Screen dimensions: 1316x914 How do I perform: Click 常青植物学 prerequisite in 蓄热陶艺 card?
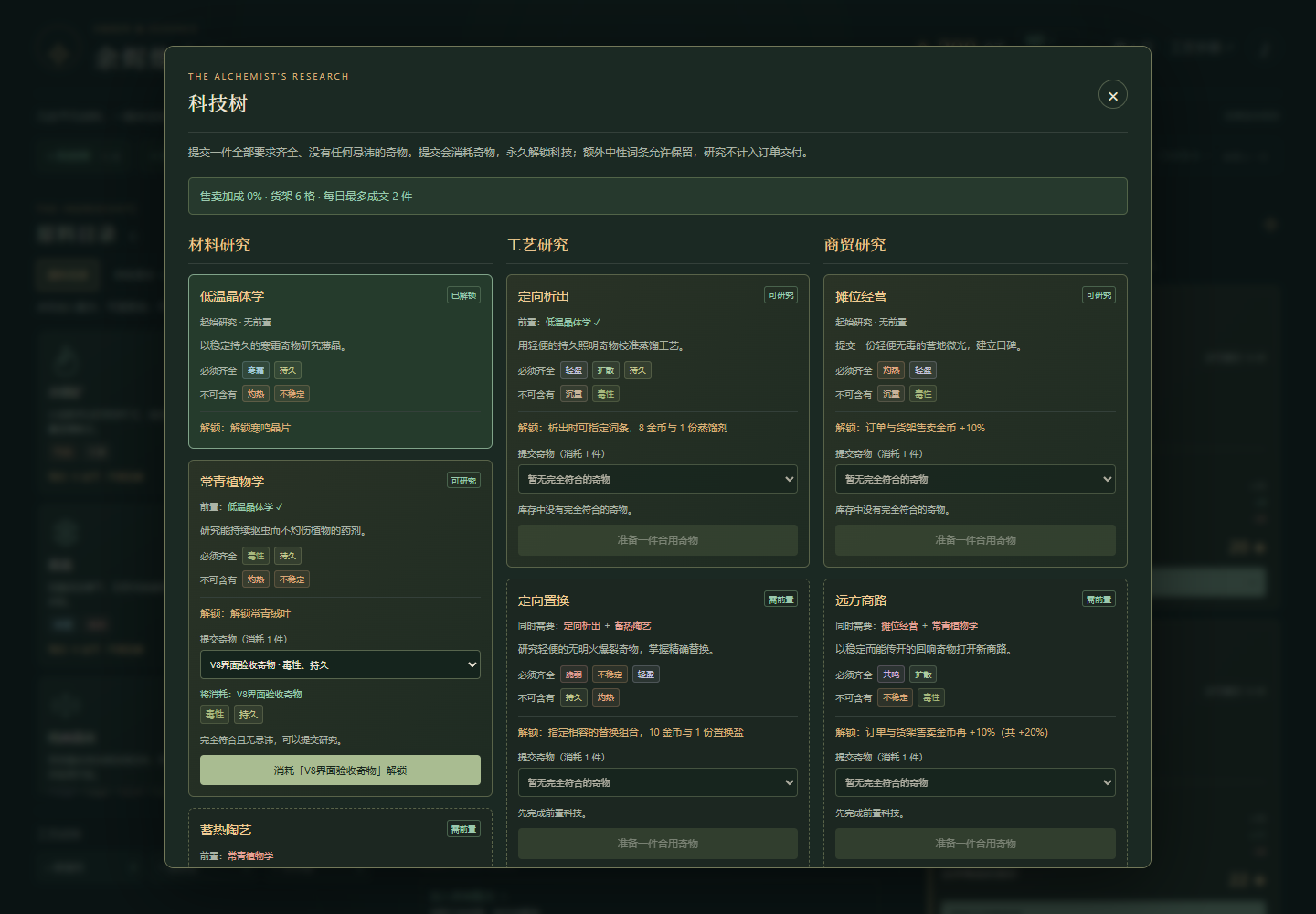250,856
